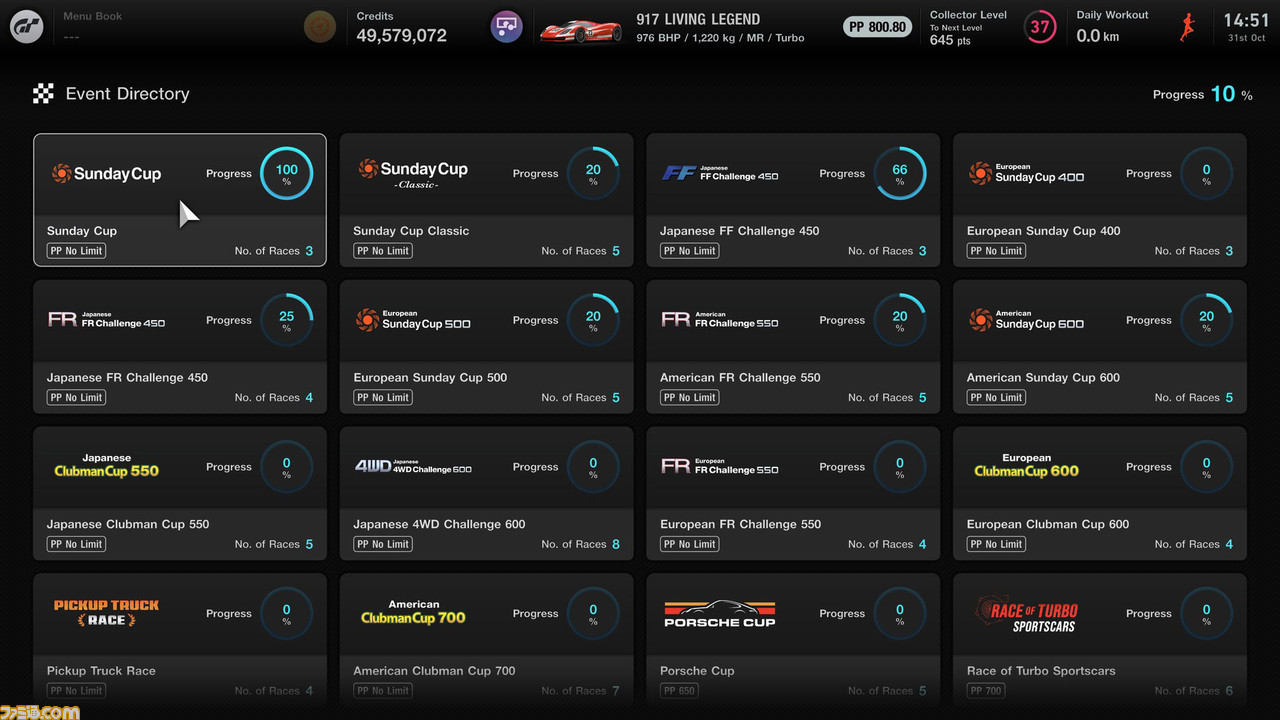The image size is (1280, 720).
Task: Click Sunday Cup 100% progress ring
Action: 286,174
